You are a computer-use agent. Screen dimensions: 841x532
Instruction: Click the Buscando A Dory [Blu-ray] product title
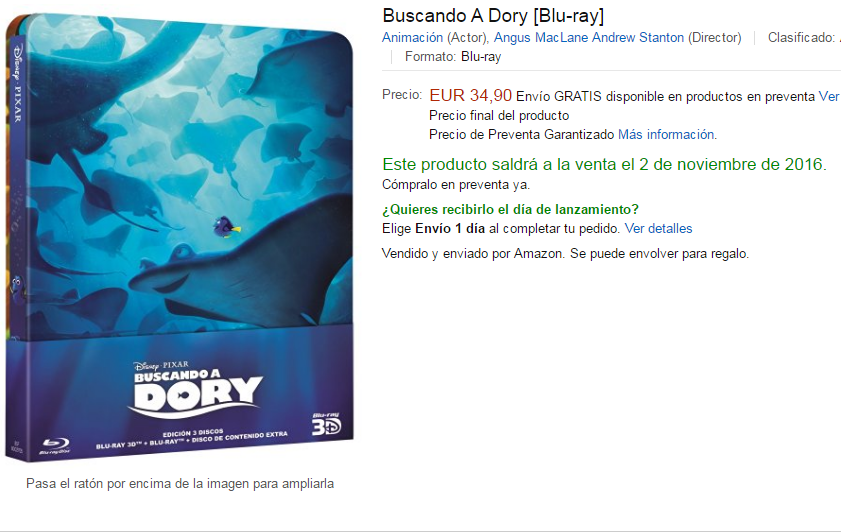[493, 16]
